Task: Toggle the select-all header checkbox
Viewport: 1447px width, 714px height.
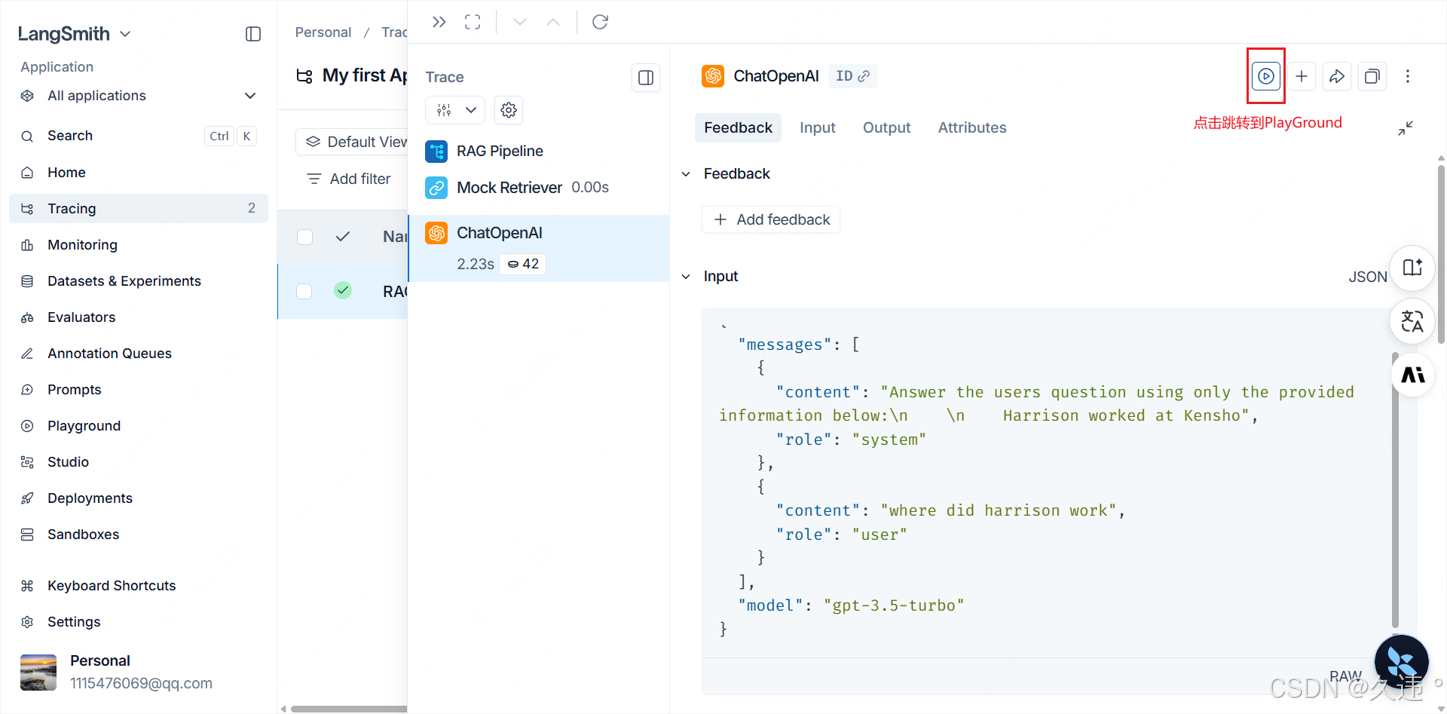Action: point(305,237)
